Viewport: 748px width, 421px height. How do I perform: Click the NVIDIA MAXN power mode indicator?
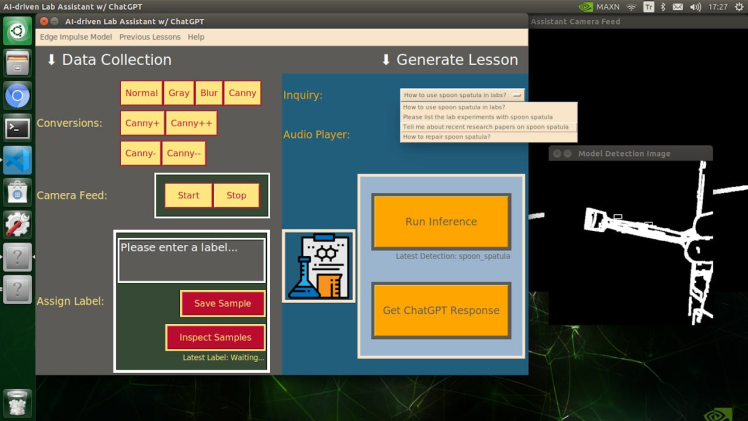tap(600, 7)
